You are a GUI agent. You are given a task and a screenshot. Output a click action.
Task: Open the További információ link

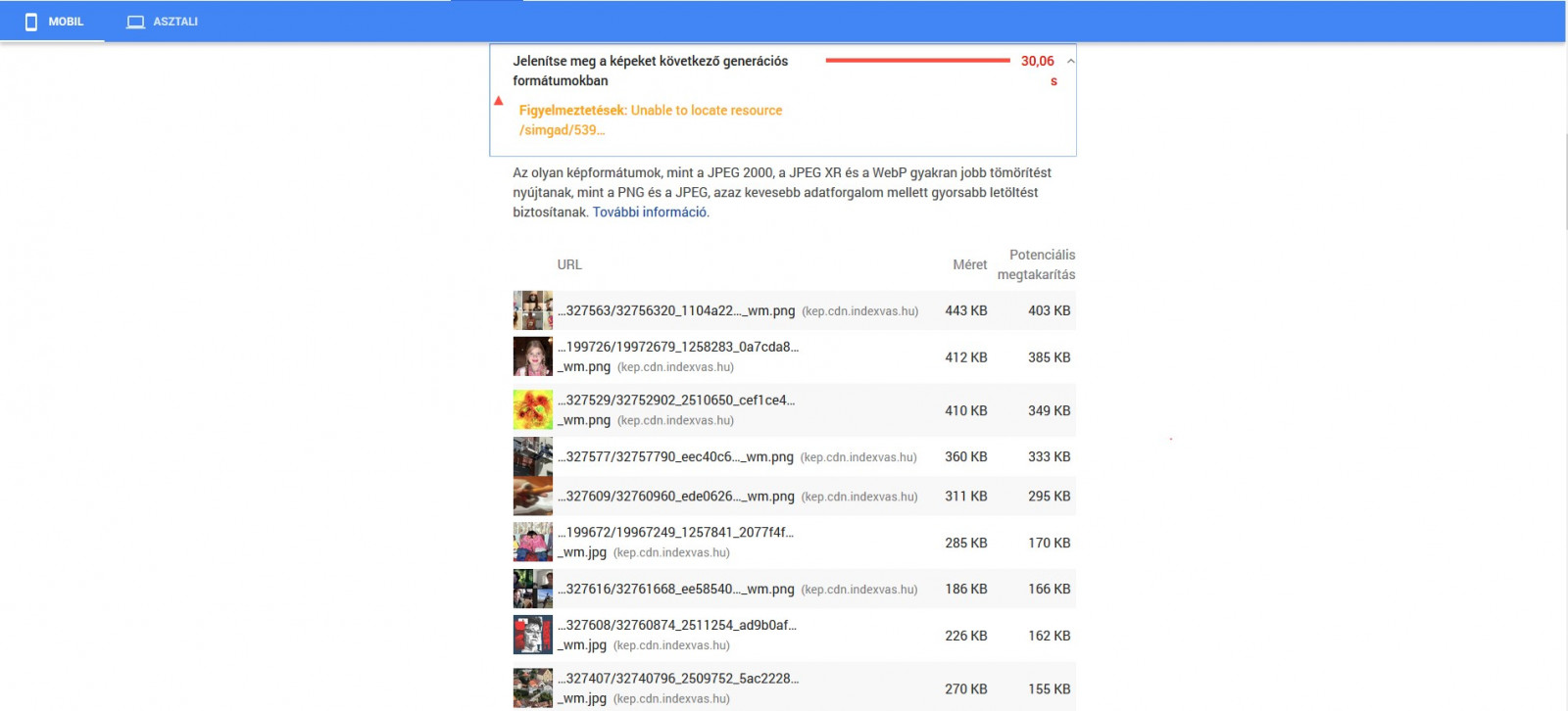coord(650,212)
